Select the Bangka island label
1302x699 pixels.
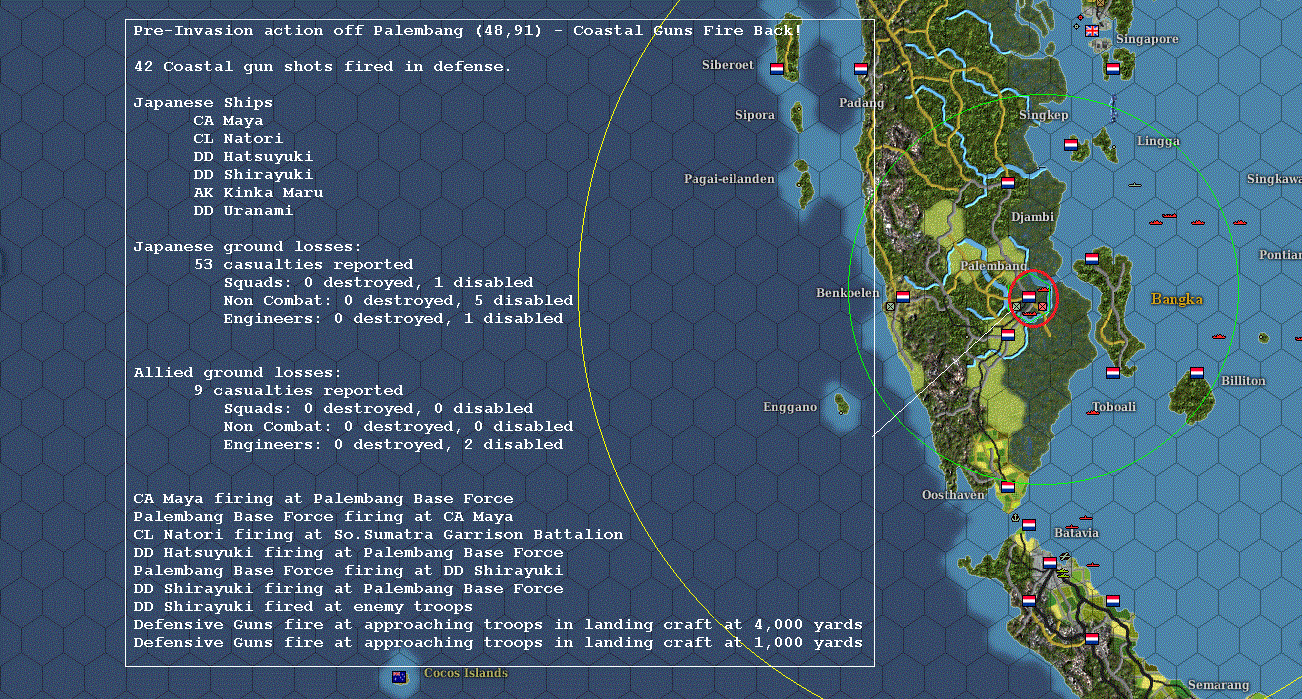point(1177,299)
